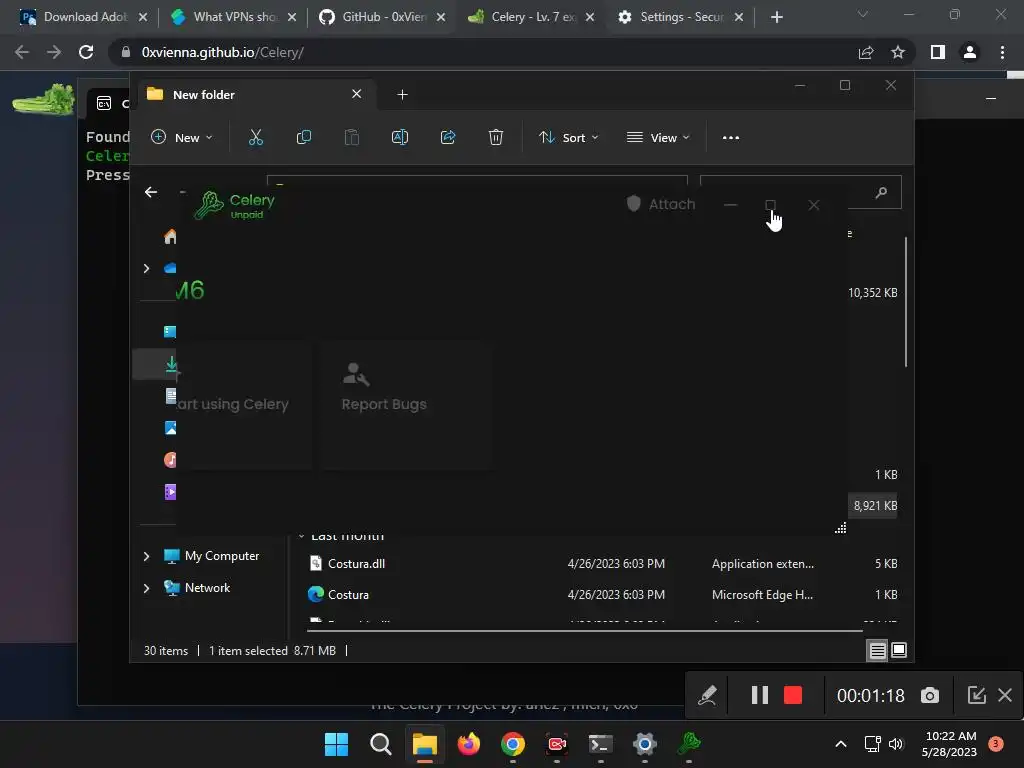Close the New folder Explorer tab
This screenshot has width=1024, height=768.
click(x=357, y=94)
